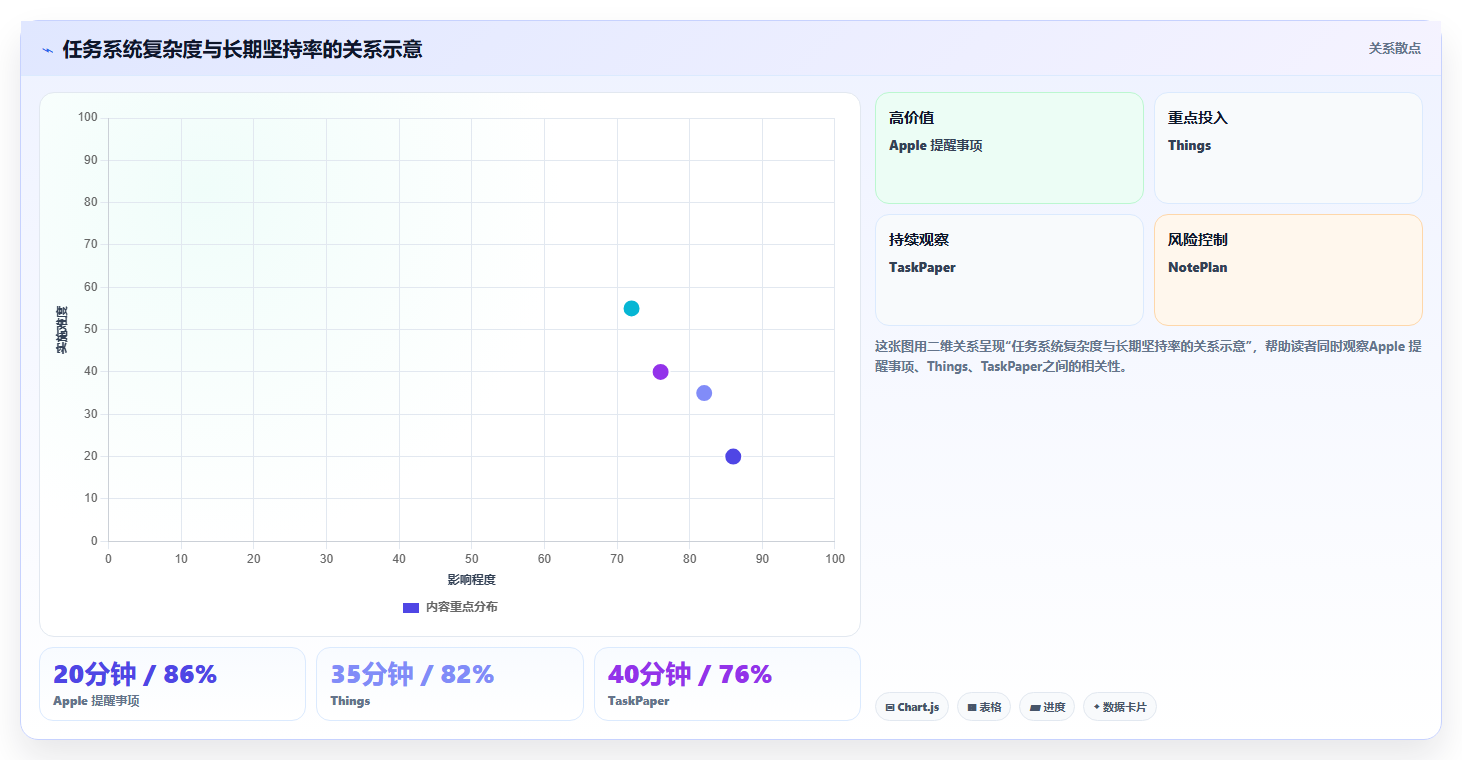
Task: Click the 影响程度 x-axis title
Action: point(471,580)
